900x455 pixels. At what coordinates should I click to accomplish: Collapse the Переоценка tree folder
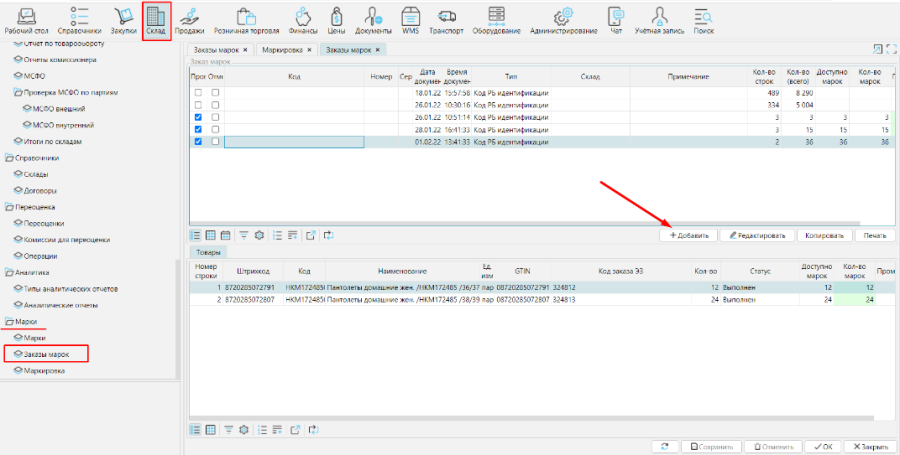click(x=9, y=207)
